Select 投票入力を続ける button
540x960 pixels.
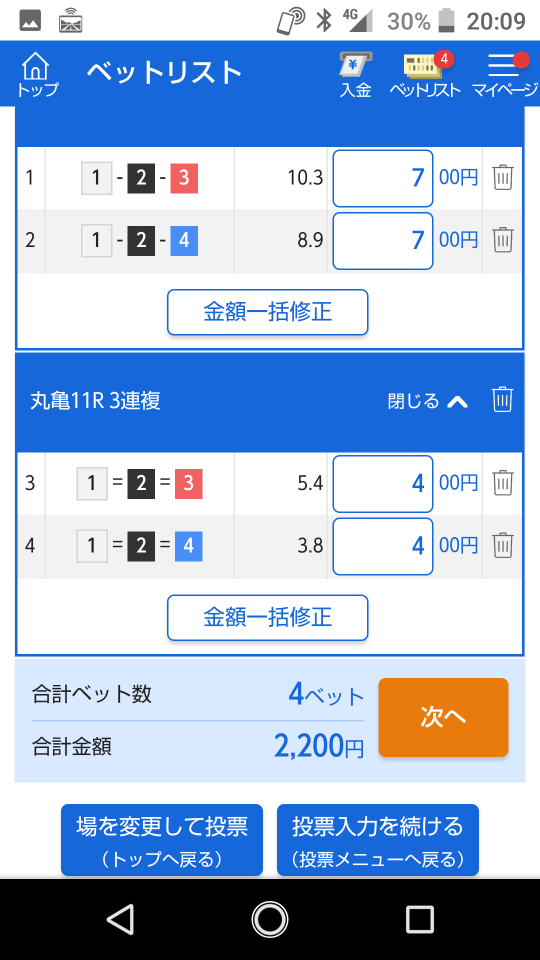(378, 839)
